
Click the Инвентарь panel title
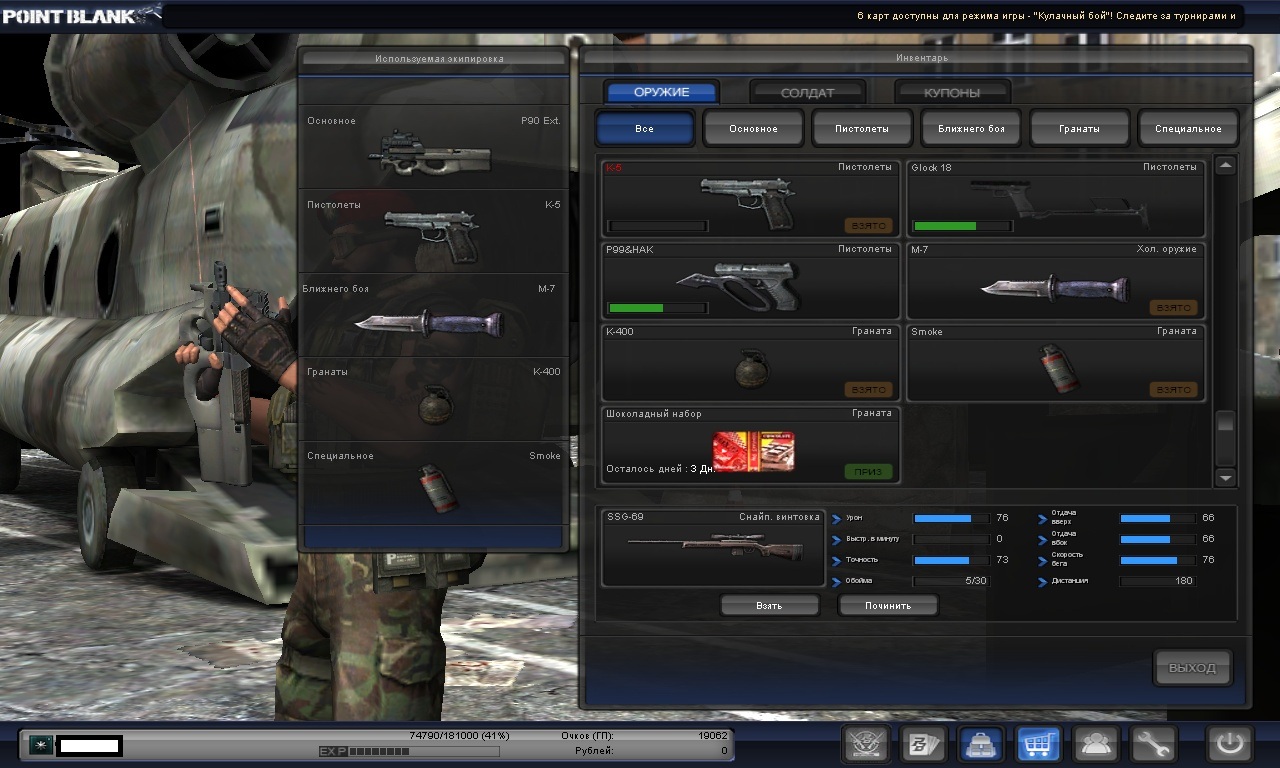click(x=922, y=58)
